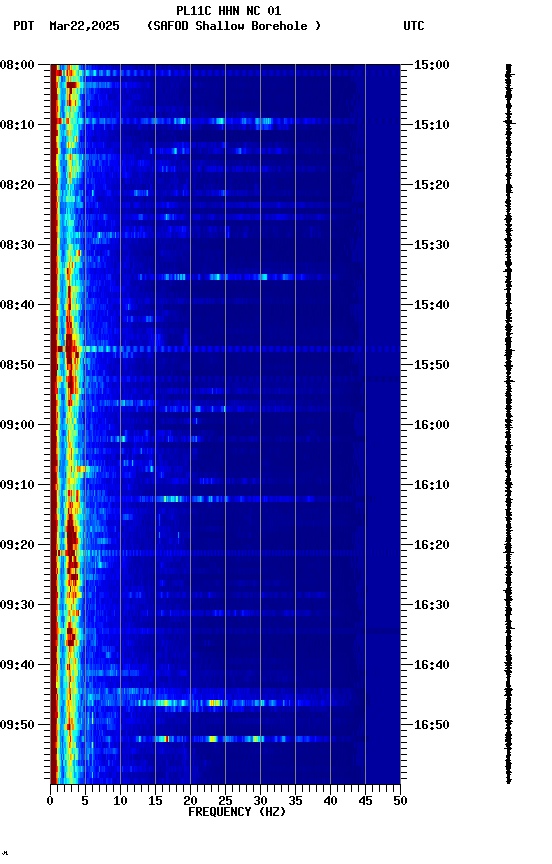Click the 45 Hz frequency tick label
This screenshot has width=552, height=864.
(365, 801)
